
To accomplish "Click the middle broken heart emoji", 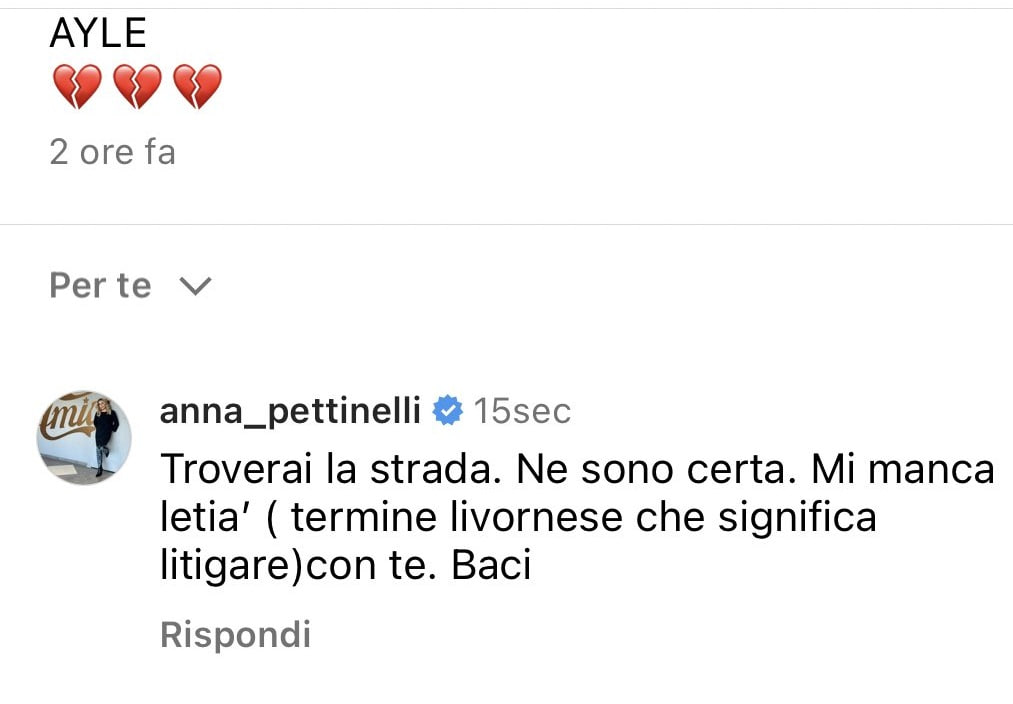I will pos(137,88).
